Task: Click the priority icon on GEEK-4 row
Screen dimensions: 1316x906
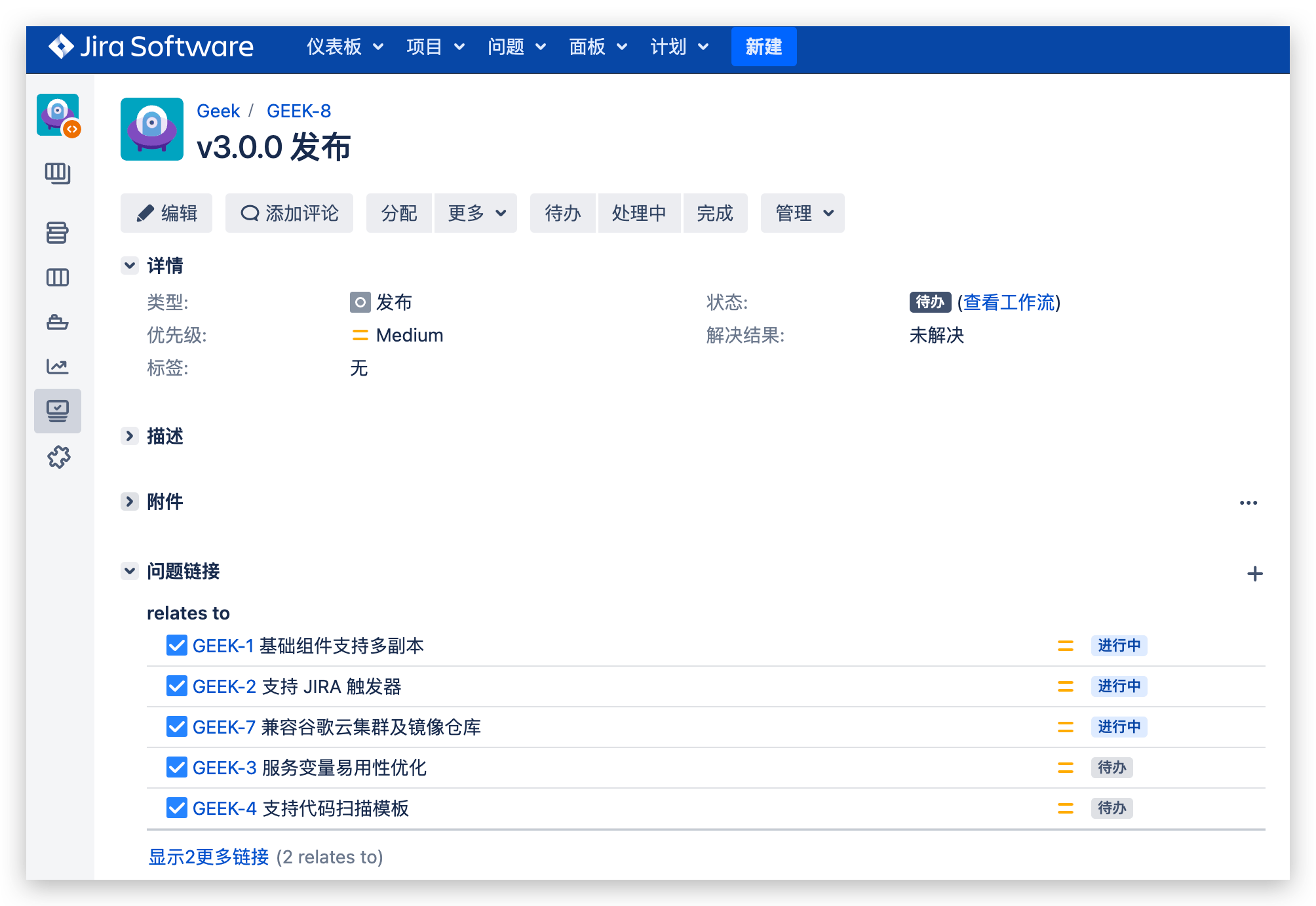Action: pyautogui.click(x=1066, y=808)
